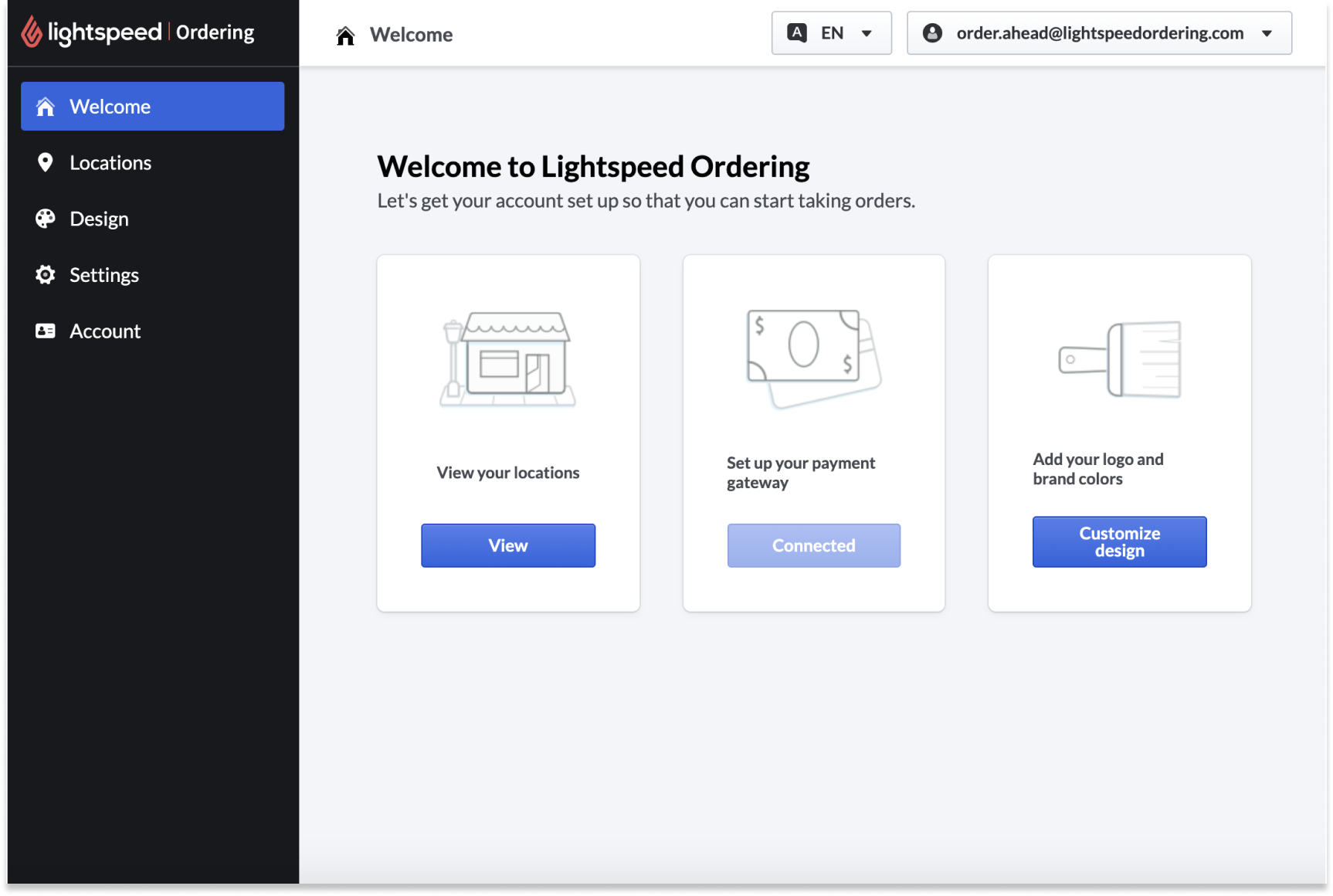1333x896 pixels.
Task: Click "Welcome to Lightspeed Ordering" heading
Action: 593,167
